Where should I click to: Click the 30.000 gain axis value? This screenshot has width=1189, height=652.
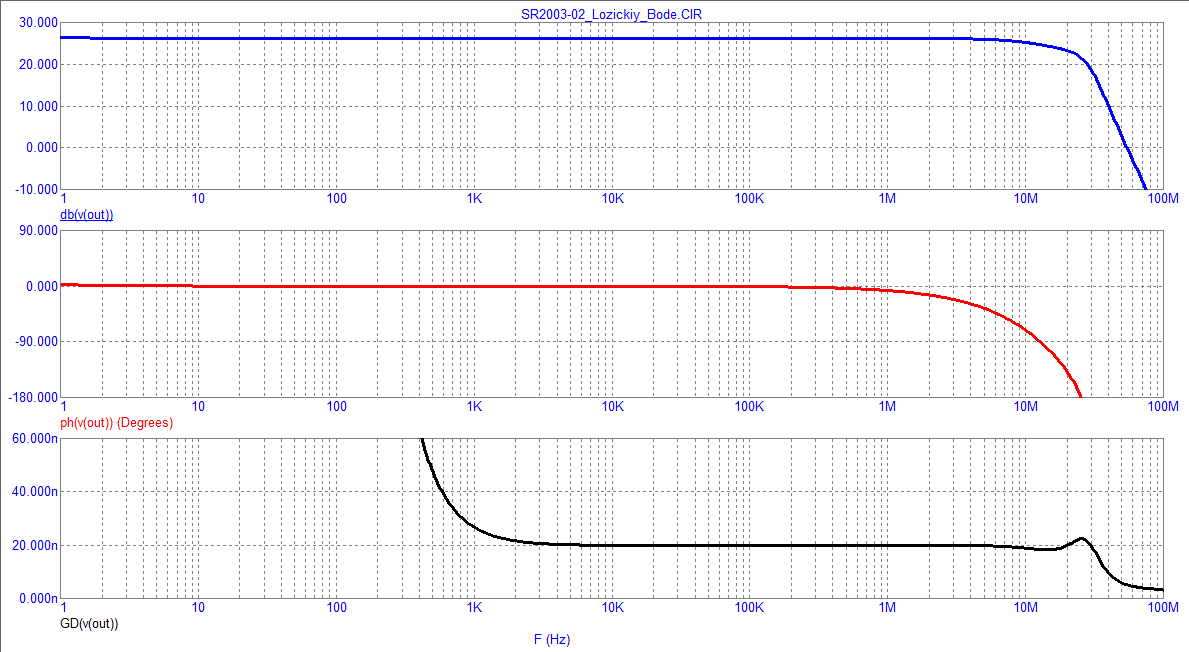[x=39, y=23]
